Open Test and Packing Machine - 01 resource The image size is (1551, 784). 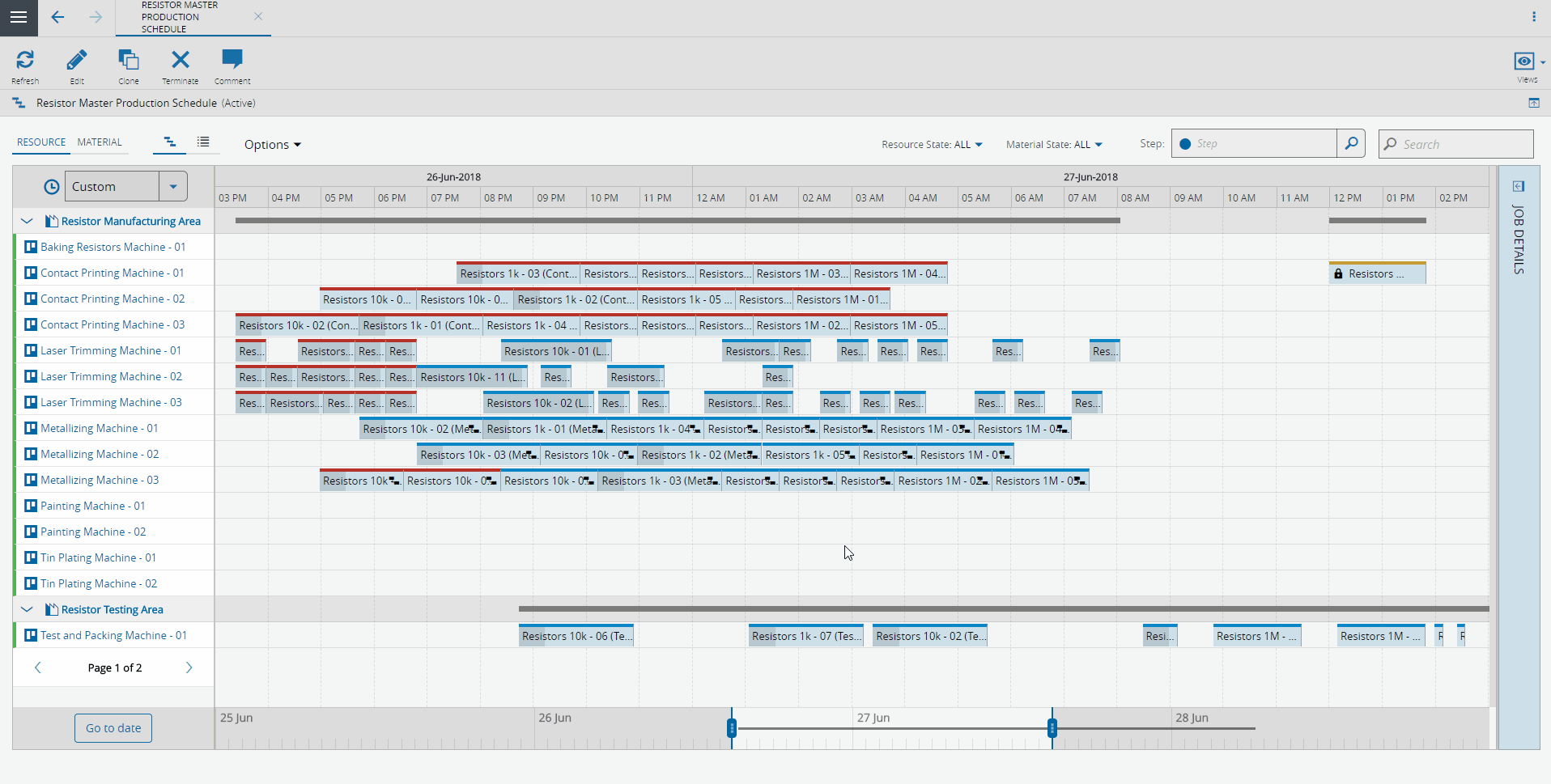click(x=113, y=636)
